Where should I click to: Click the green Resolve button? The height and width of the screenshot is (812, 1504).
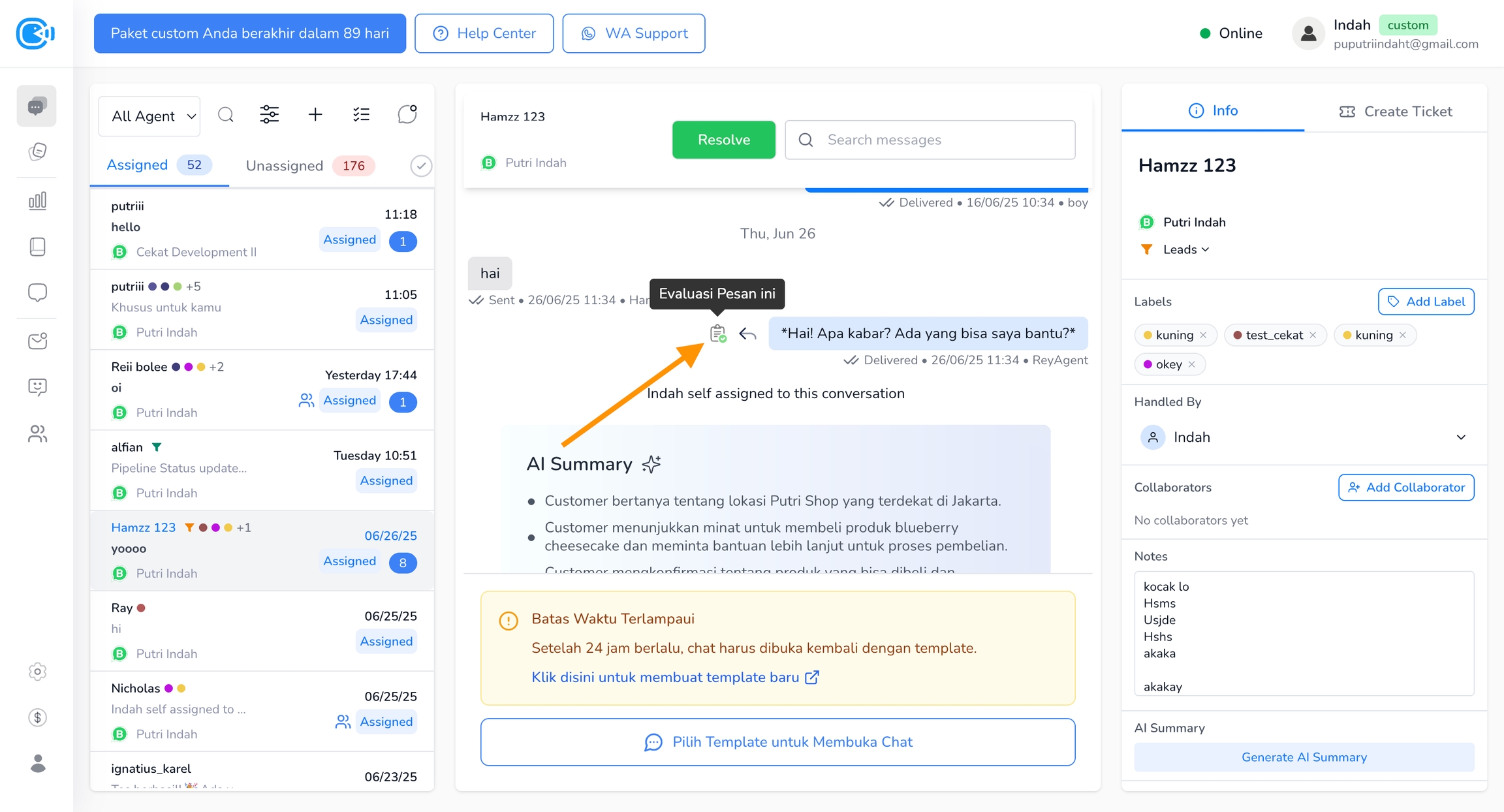[723, 140]
